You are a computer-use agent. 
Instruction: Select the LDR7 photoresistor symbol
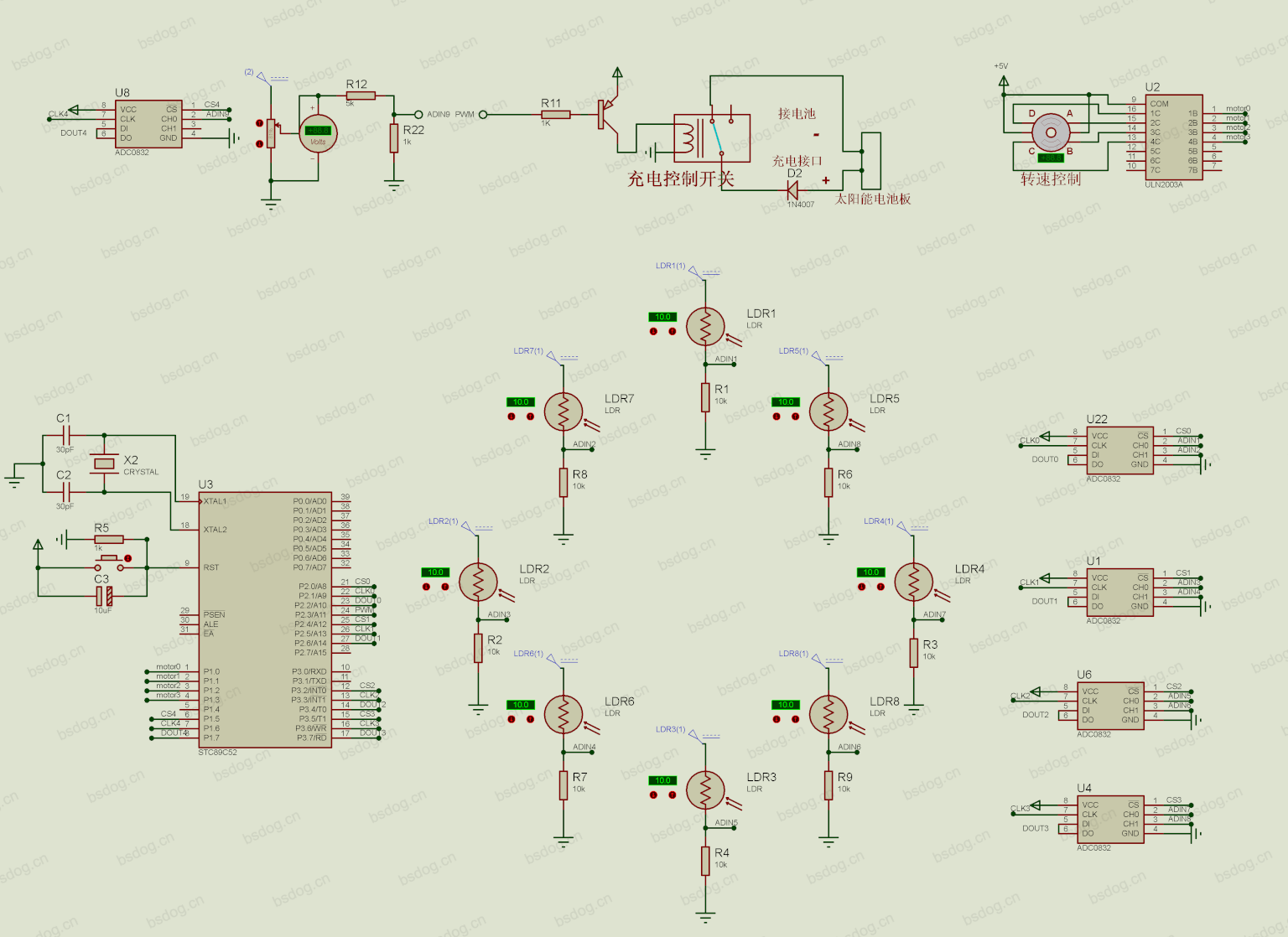pos(563,412)
